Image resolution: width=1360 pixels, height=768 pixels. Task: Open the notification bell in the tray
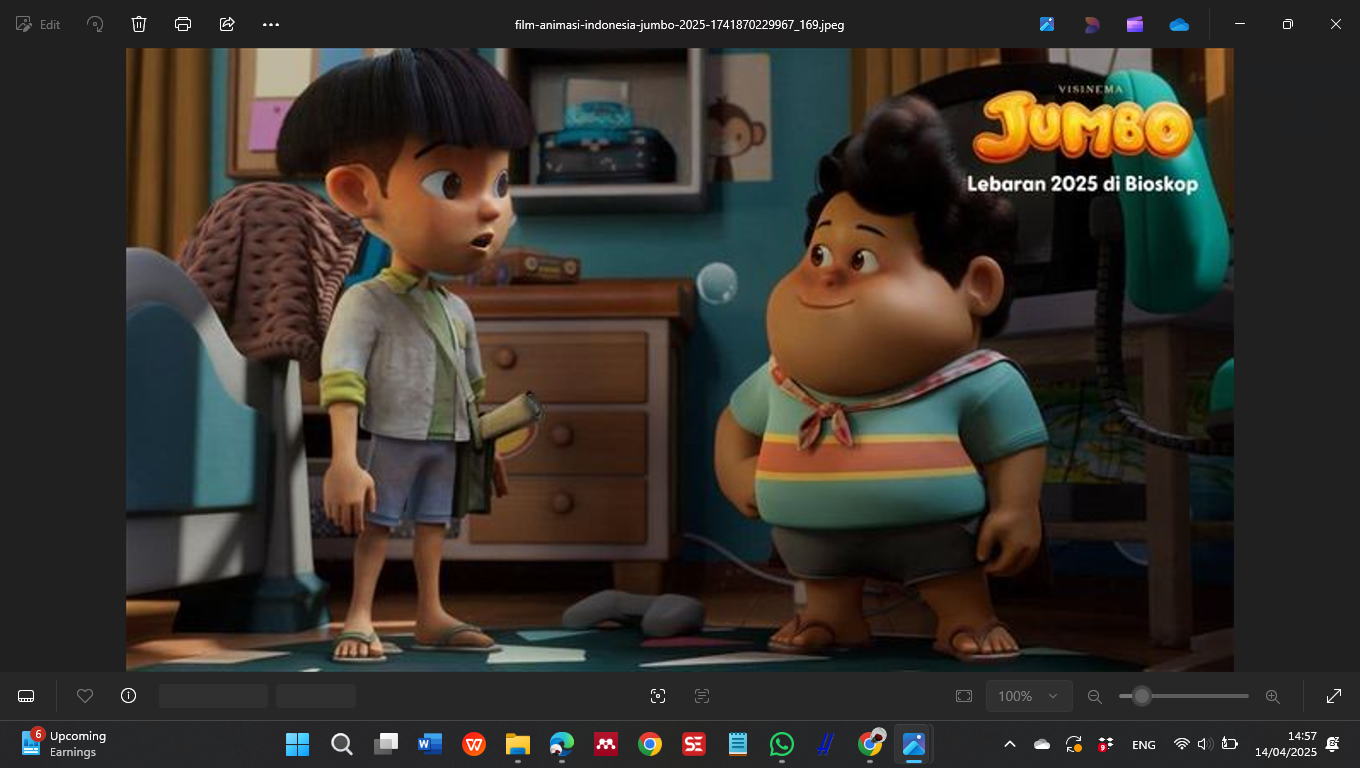(x=1333, y=744)
